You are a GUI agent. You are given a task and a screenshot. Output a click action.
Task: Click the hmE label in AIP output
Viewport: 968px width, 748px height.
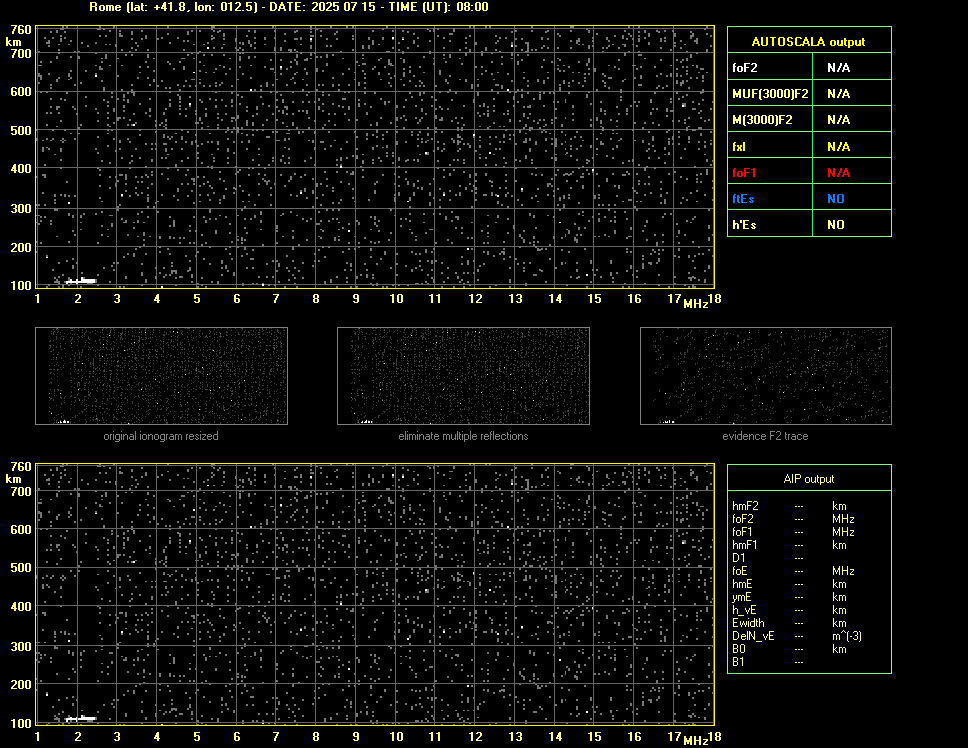tap(742, 584)
